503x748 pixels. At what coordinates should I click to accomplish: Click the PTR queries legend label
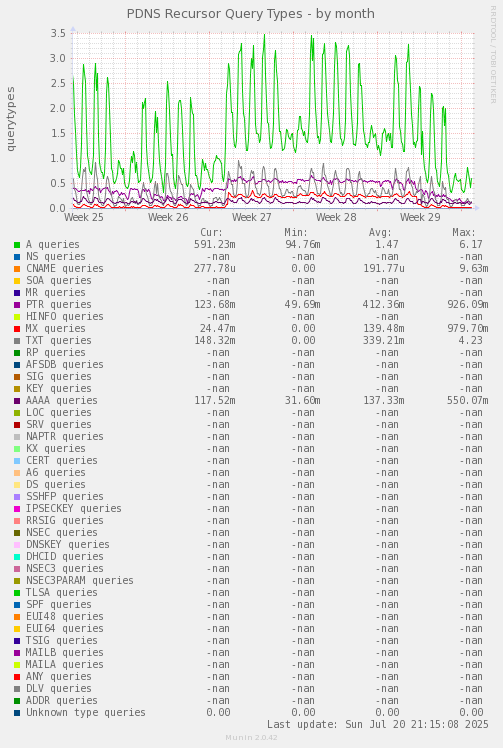[59, 305]
